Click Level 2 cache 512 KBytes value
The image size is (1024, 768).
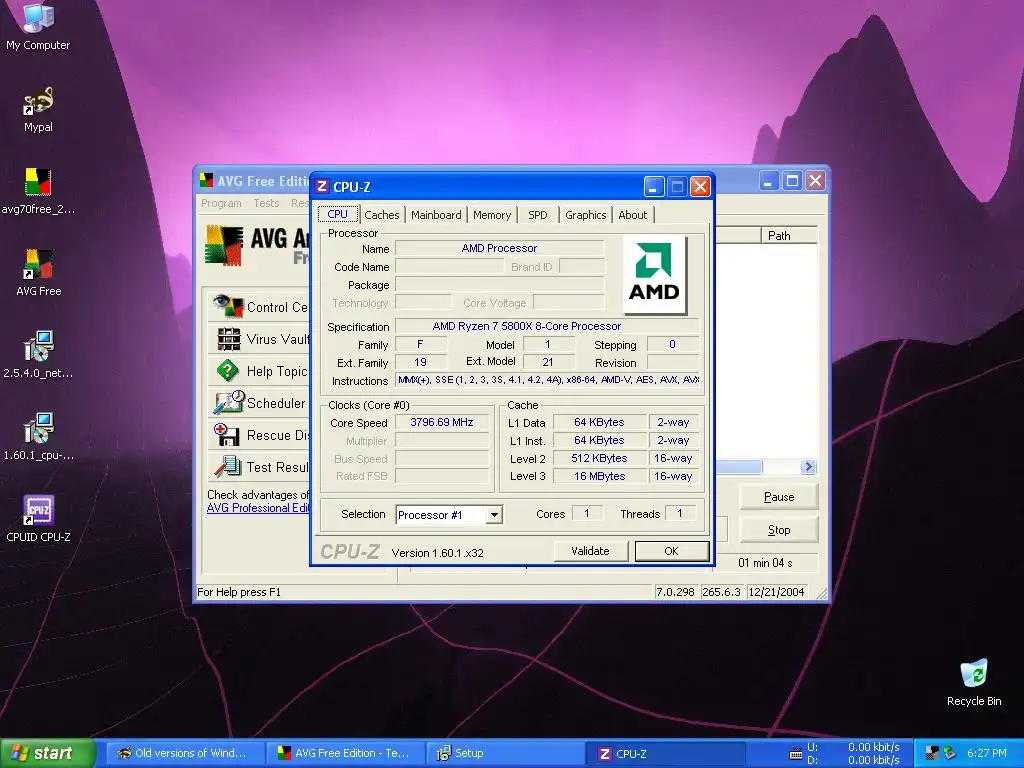600,458
